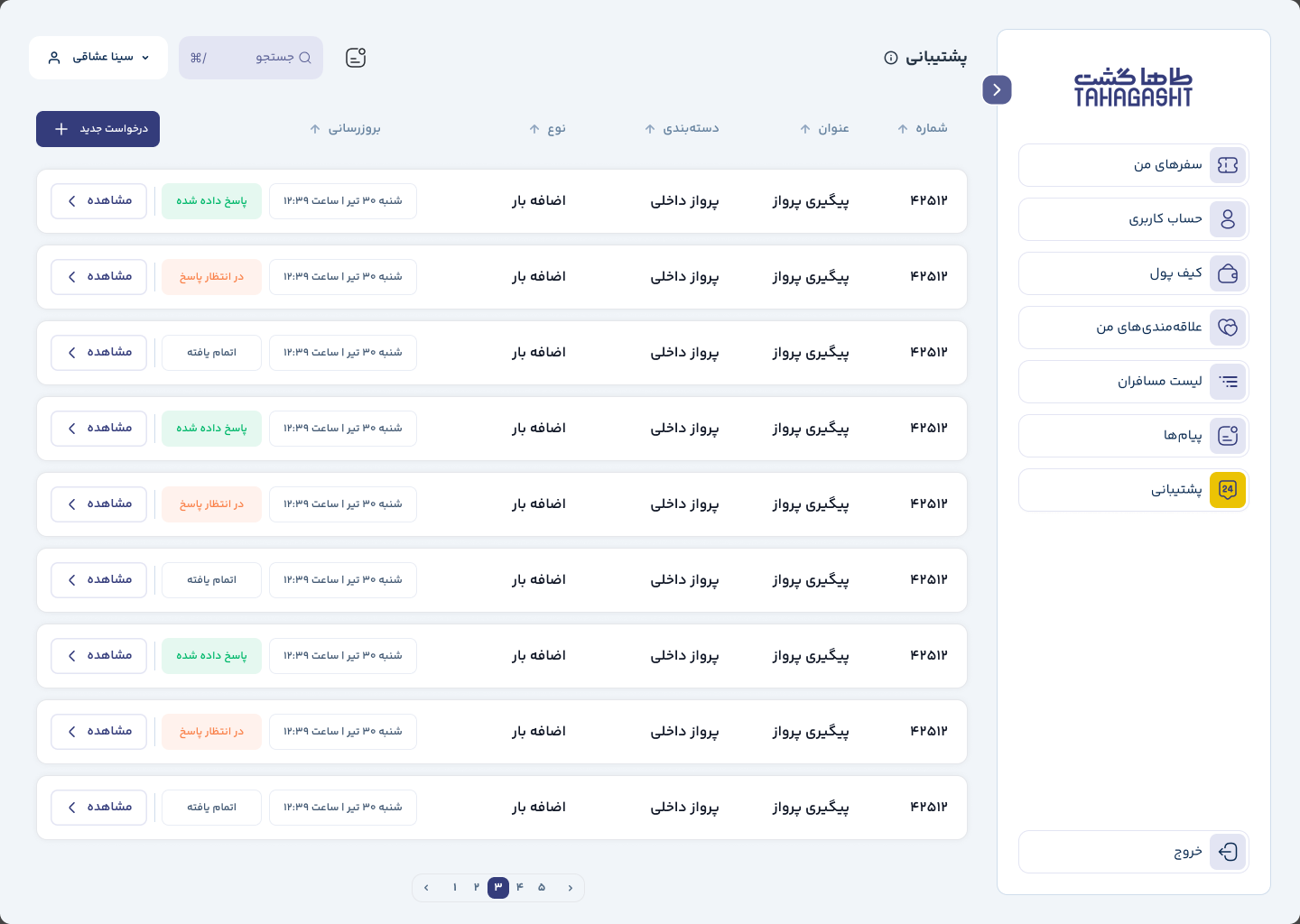1300x924 pixels.
Task: Click مشاهده in the fifth ticket row
Action: point(98,504)
